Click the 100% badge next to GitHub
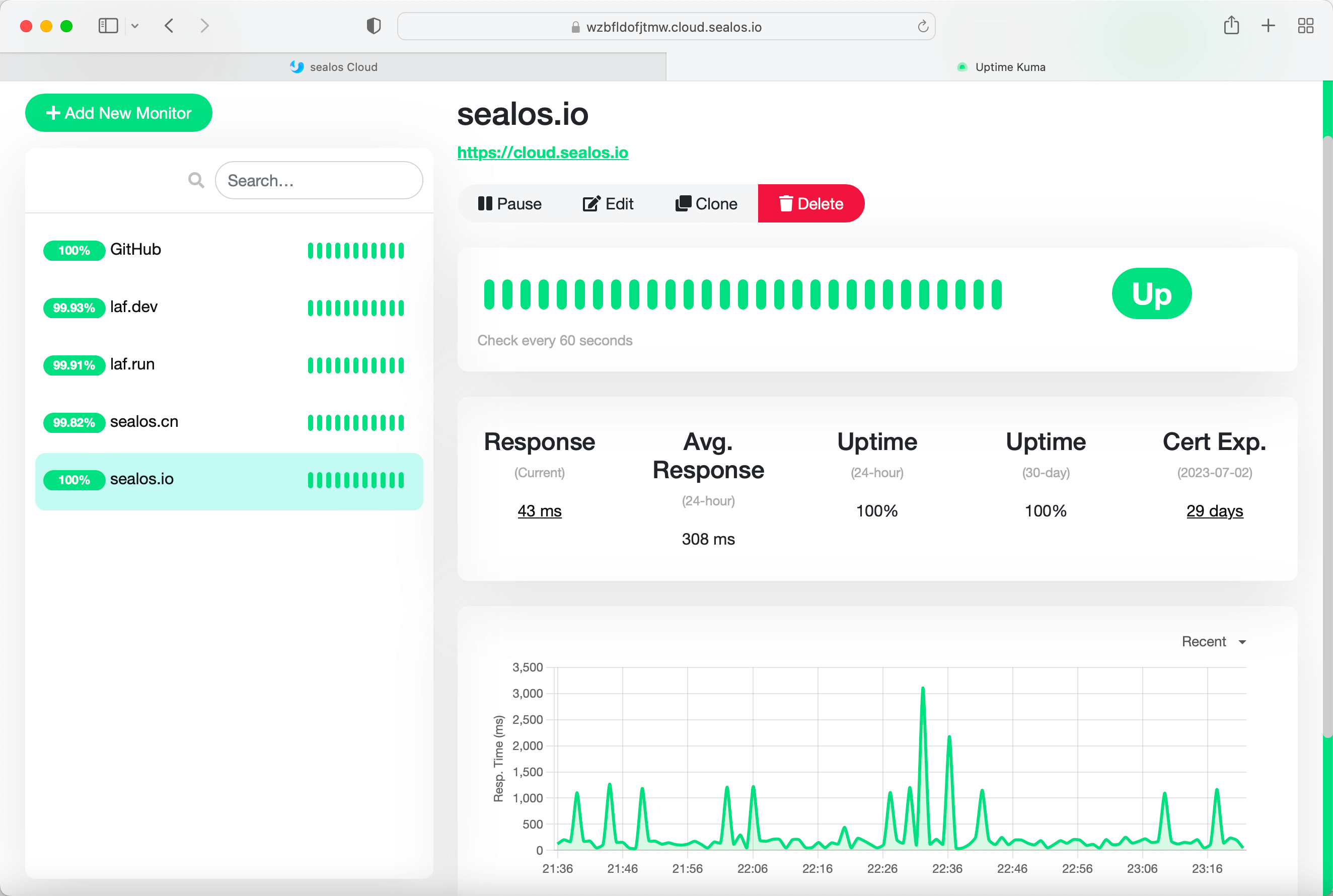 point(75,250)
